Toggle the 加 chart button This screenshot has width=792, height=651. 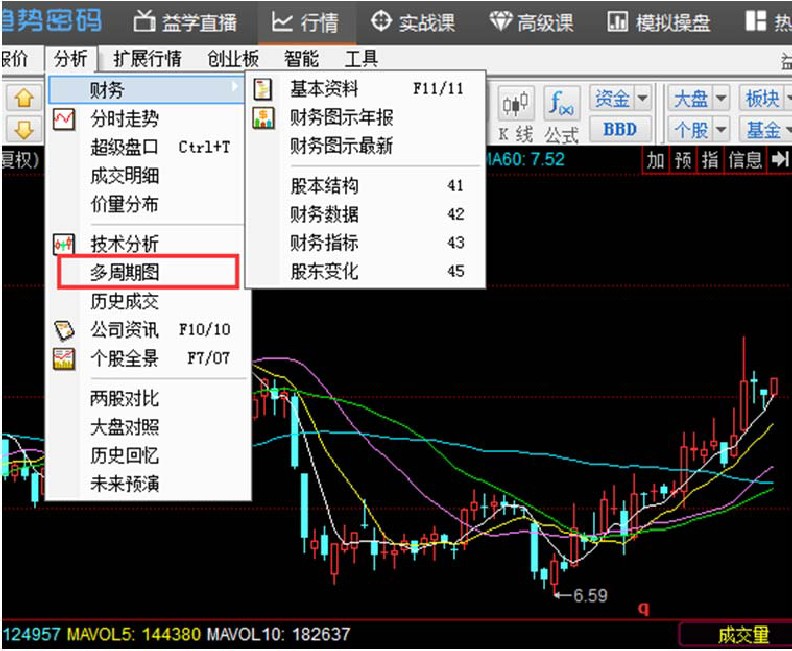pos(655,160)
